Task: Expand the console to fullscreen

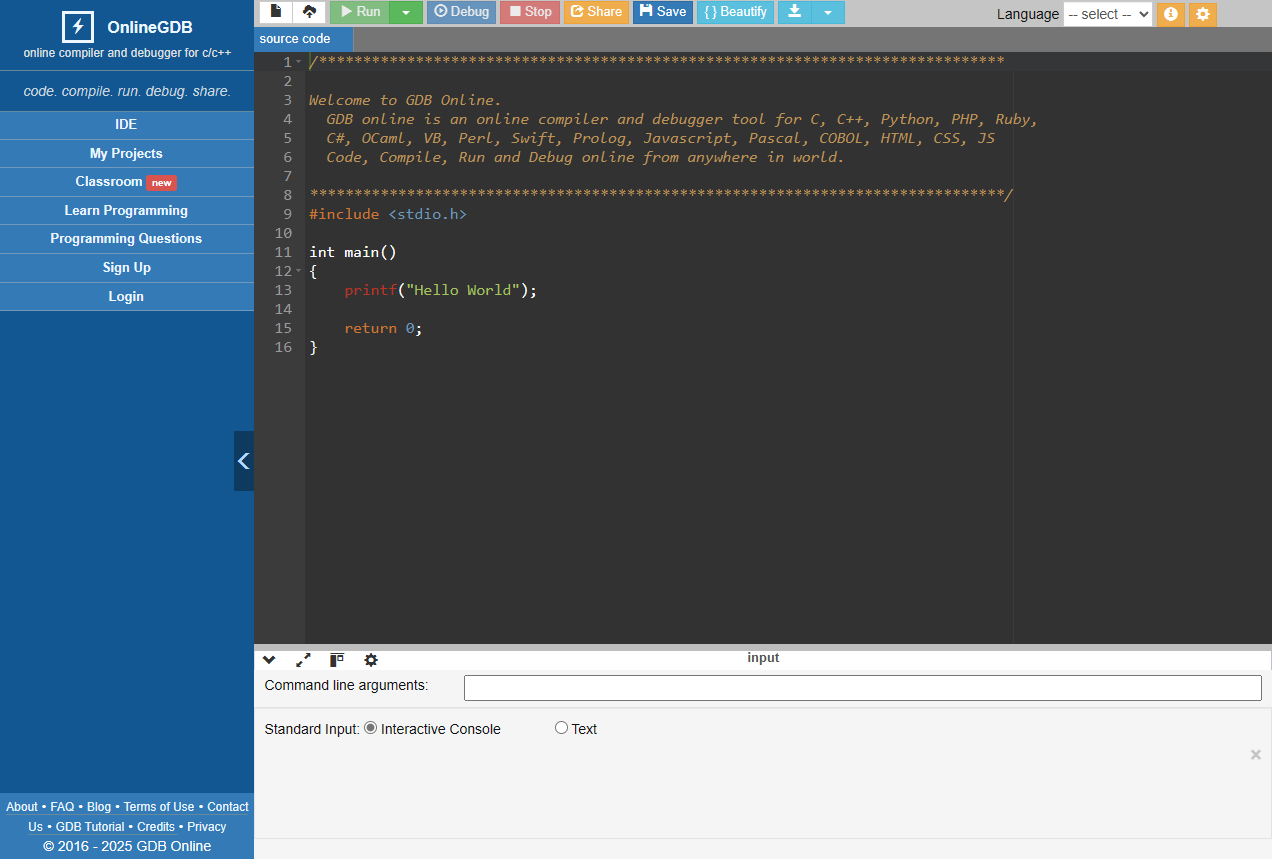Action: tap(303, 659)
